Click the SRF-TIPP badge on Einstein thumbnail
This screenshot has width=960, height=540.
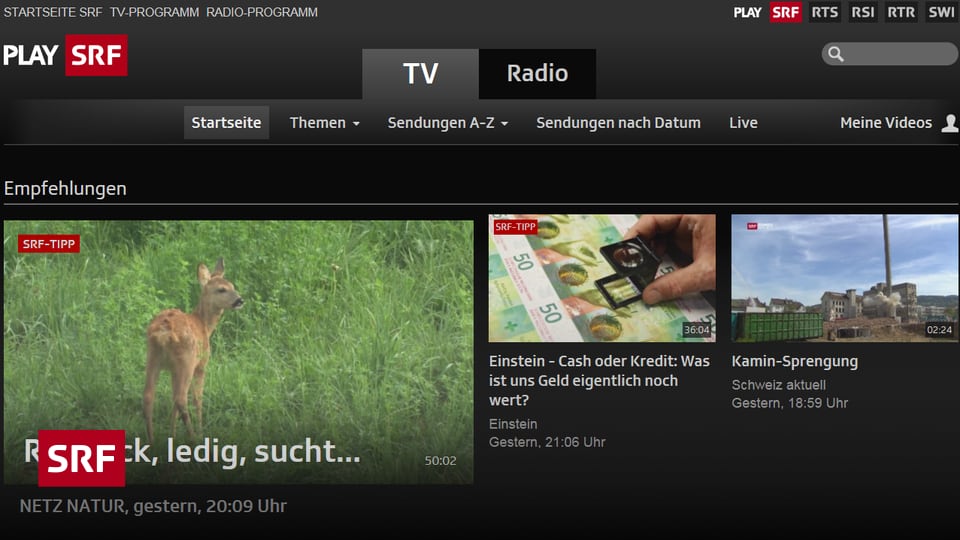coord(516,227)
